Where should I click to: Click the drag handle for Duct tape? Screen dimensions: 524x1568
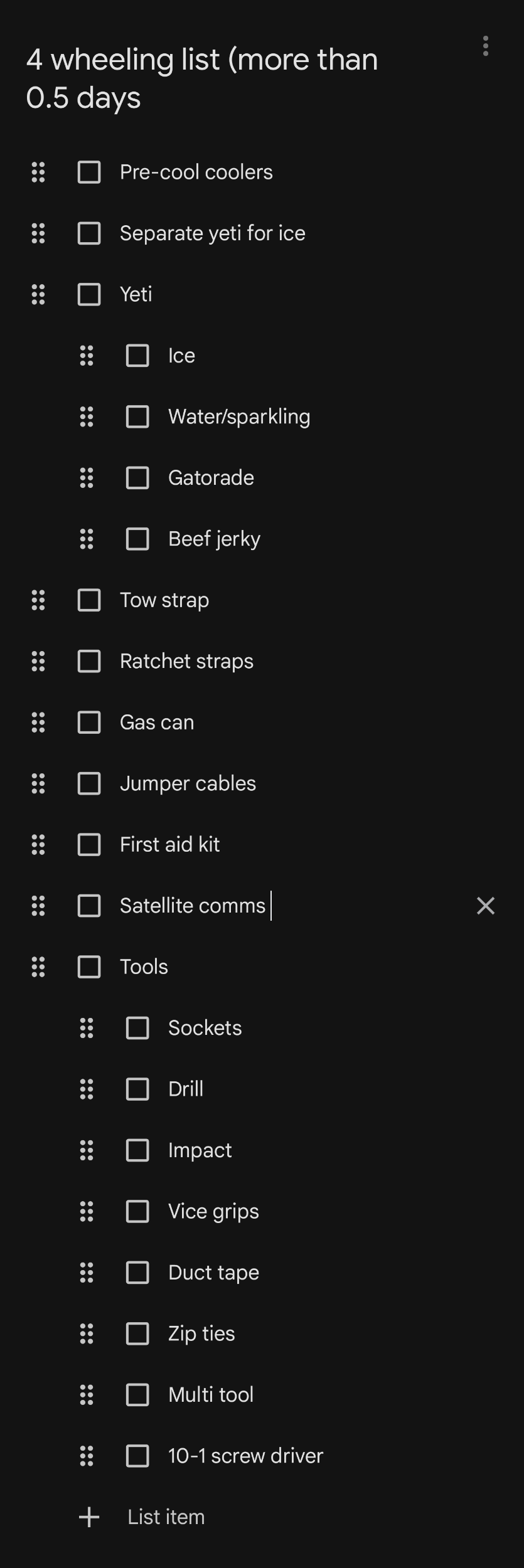tap(86, 1273)
